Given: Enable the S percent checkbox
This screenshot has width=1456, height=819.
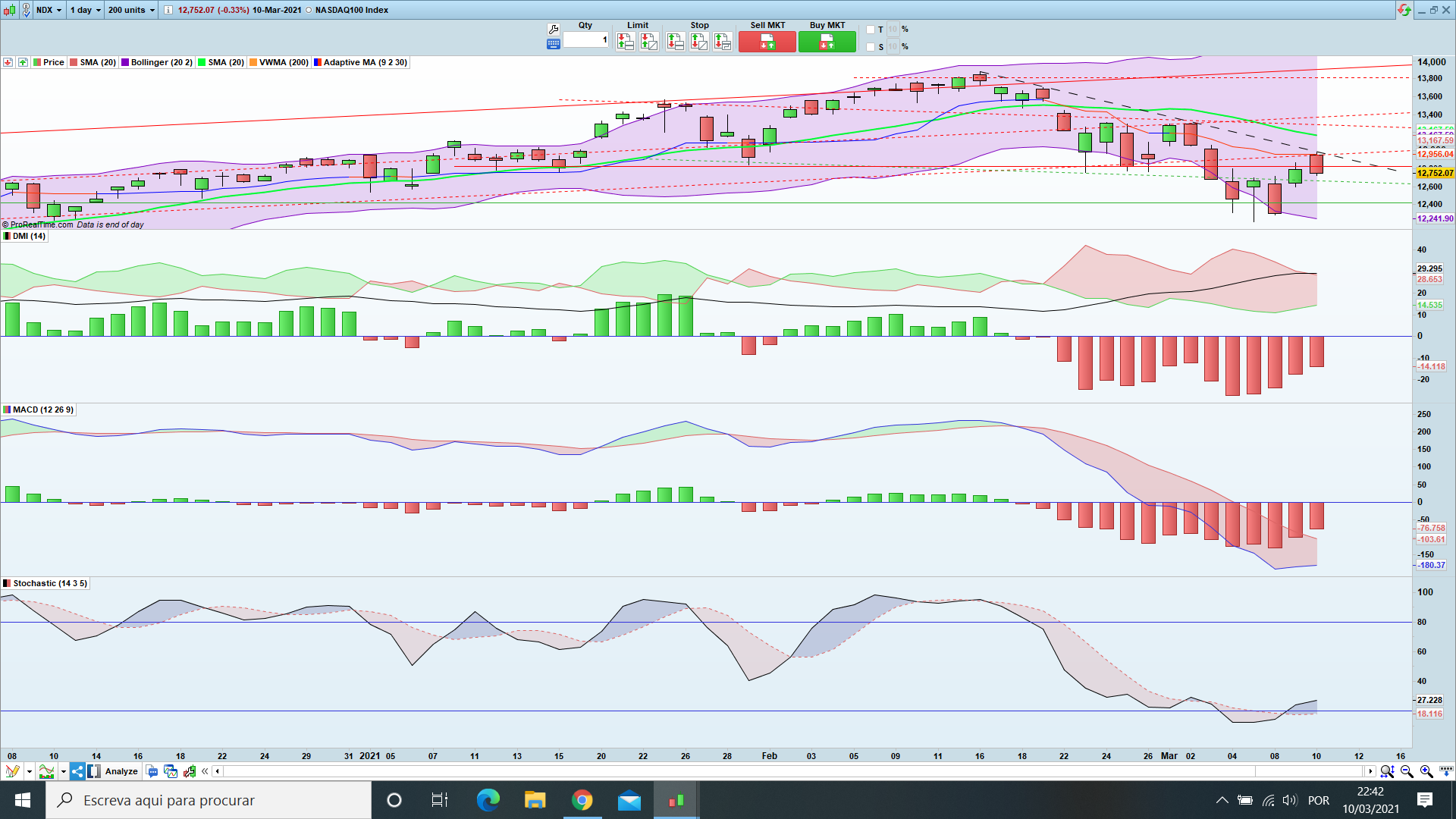Looking at the screenshot, I should (871, 47).
